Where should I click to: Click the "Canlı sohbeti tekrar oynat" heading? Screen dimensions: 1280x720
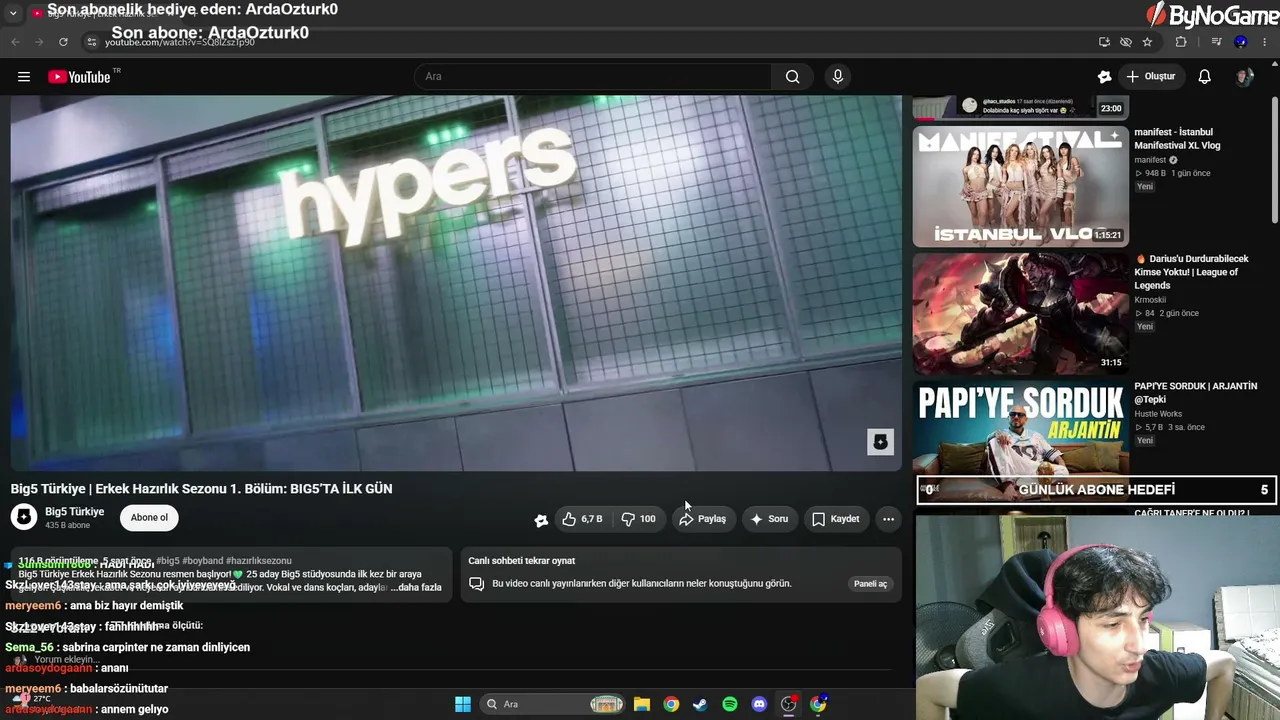pyautogui.click(x=522, y=561)
